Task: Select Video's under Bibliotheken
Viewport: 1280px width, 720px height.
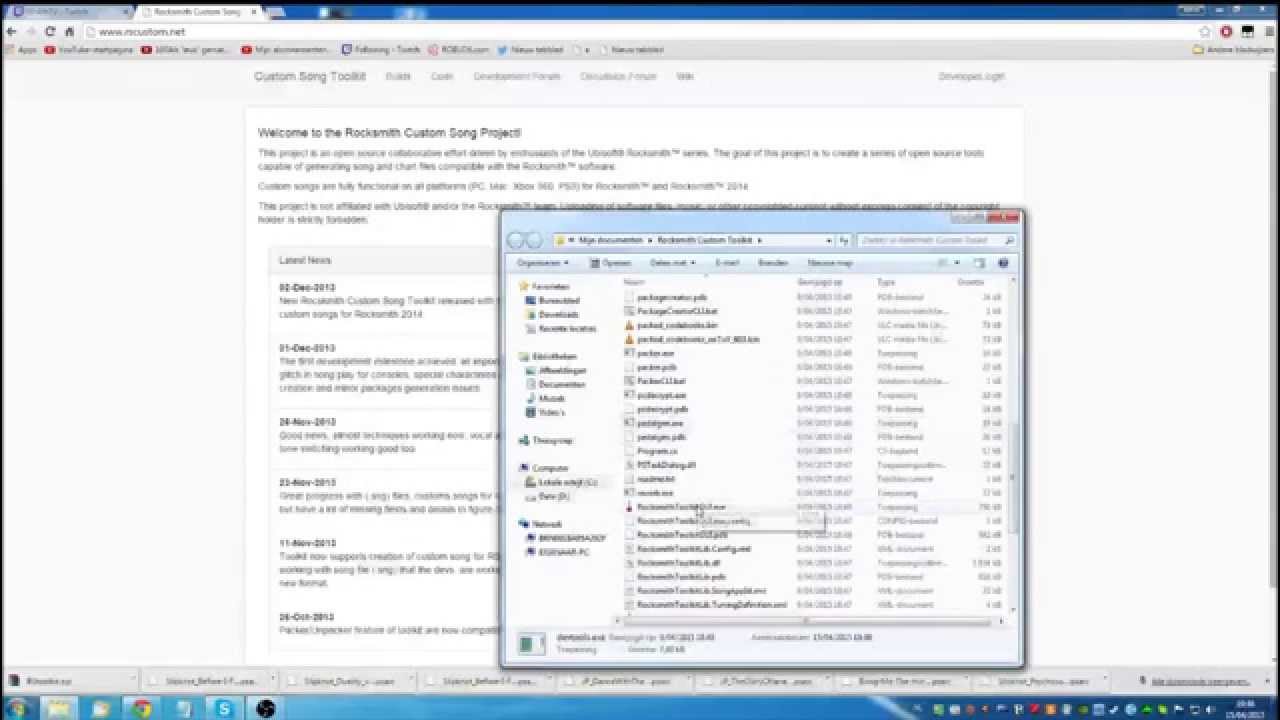Action: [552, 412]
